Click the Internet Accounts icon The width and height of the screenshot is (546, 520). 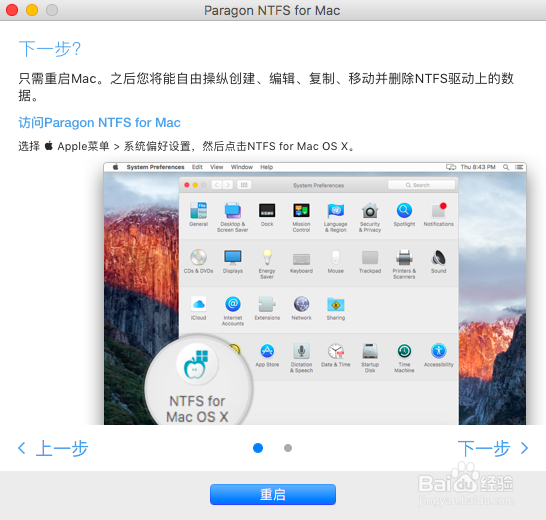click(233, 304)
